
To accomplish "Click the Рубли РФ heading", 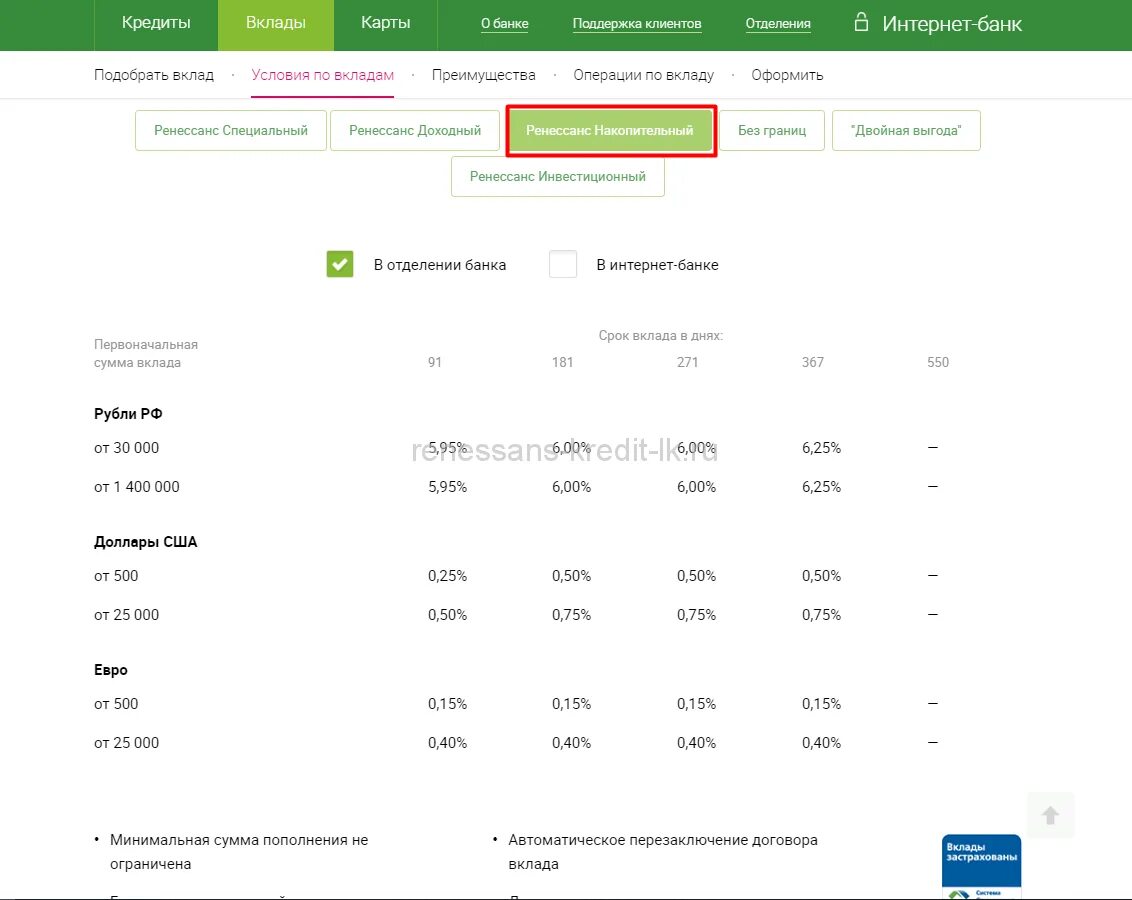I will [128, 414].
